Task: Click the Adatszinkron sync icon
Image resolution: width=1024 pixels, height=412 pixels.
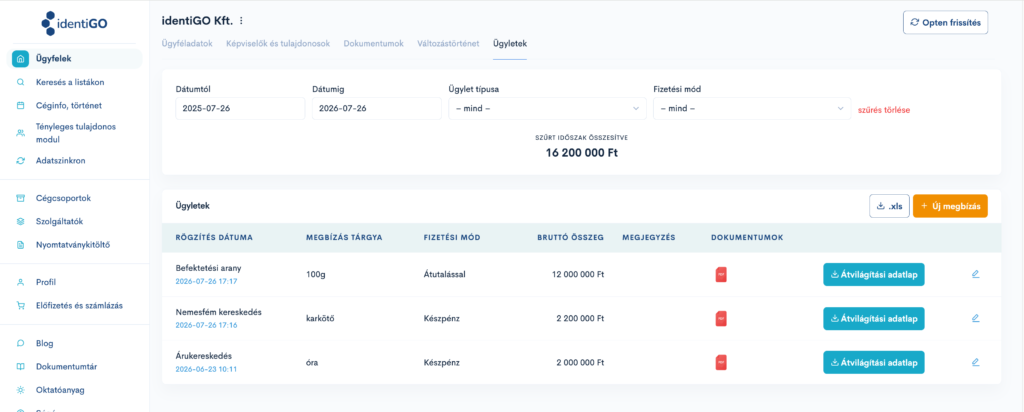Action: pyautogui.click(x=20, y=160)
